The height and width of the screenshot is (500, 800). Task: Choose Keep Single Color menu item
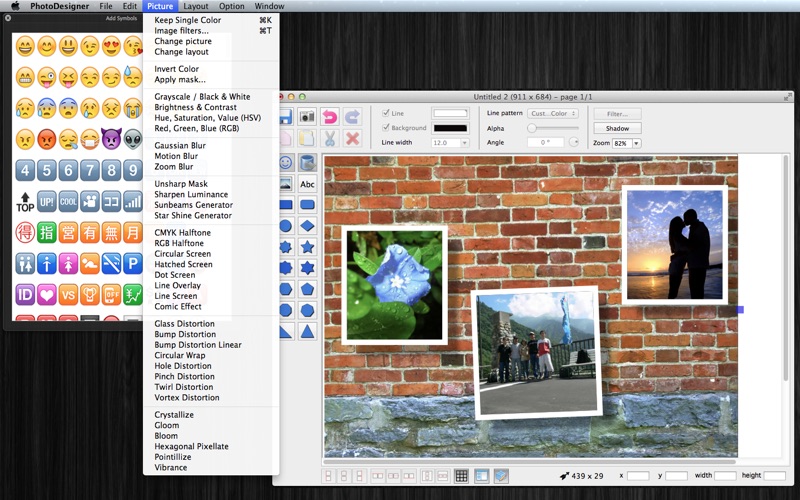[x=211, y=20]
